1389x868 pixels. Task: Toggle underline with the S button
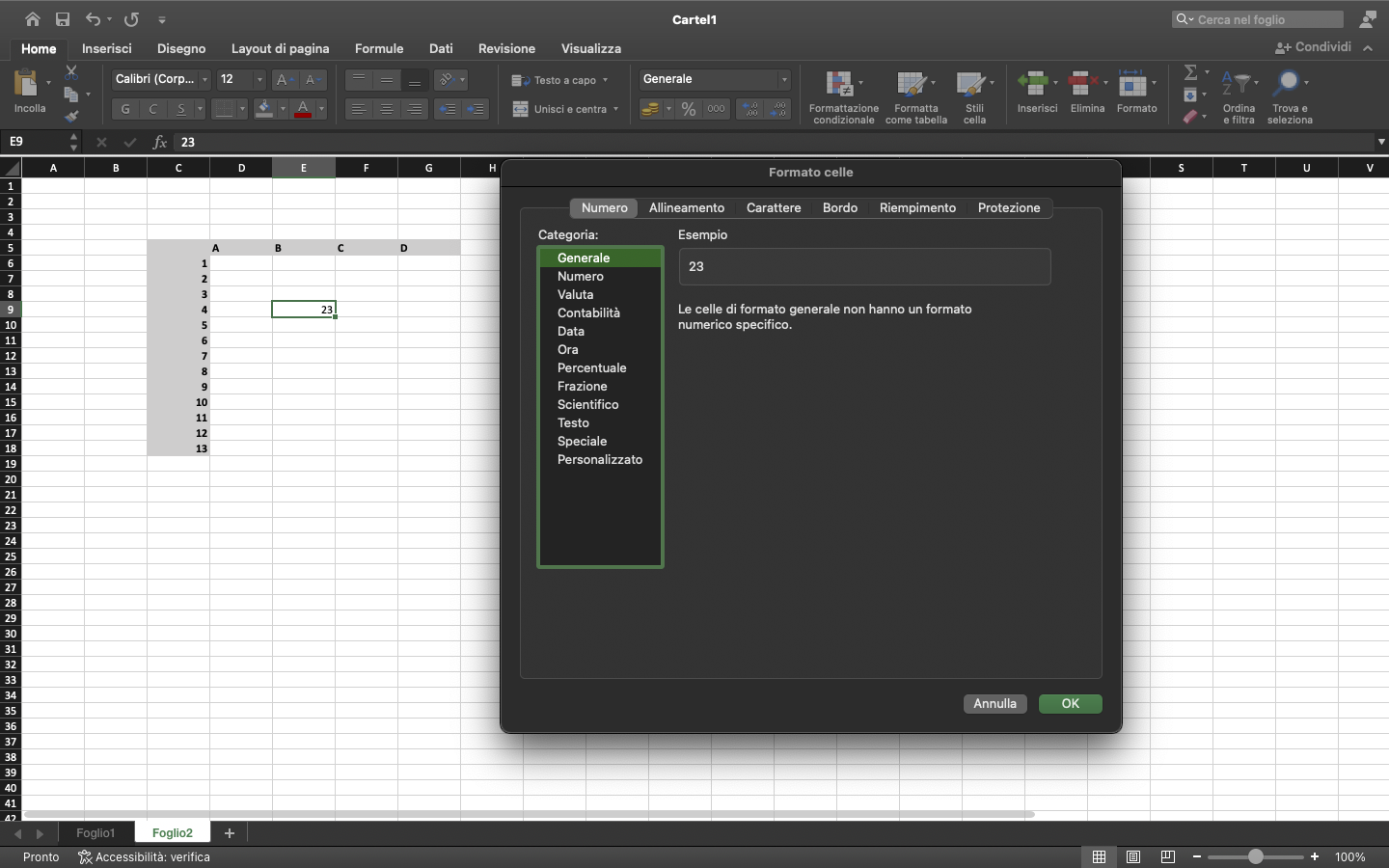(180, 109)
